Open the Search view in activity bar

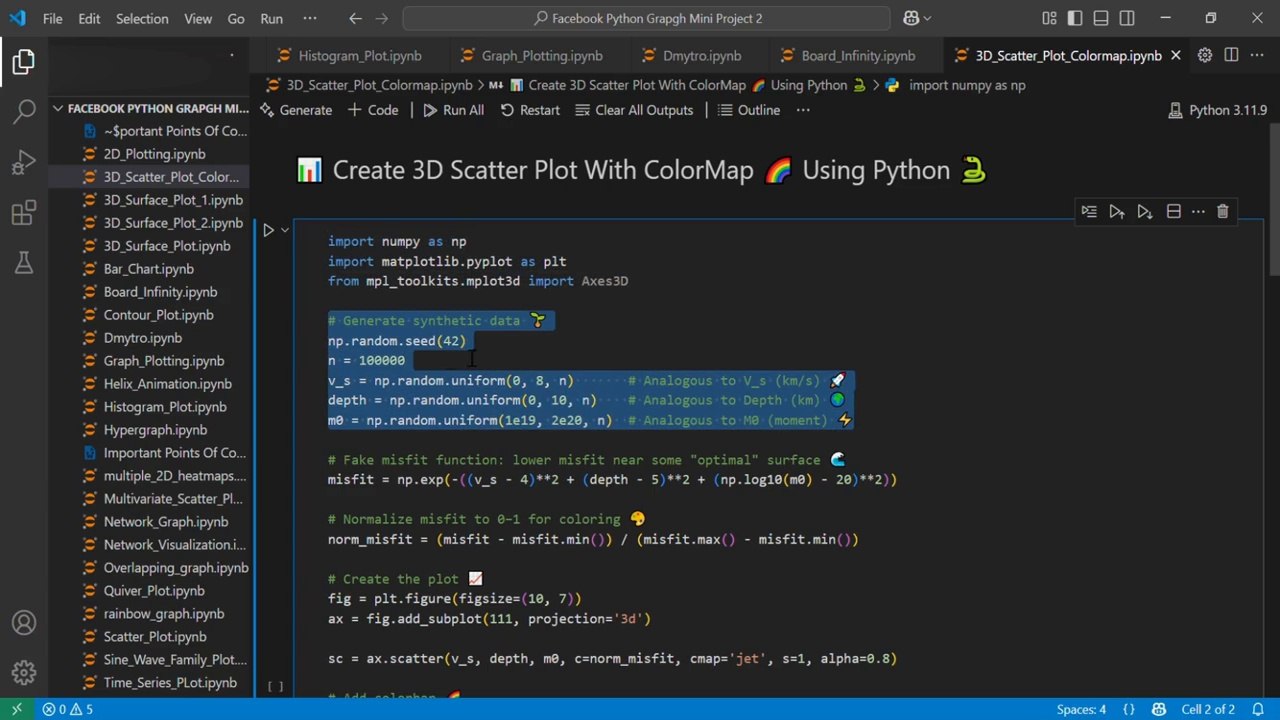(24, 111)
